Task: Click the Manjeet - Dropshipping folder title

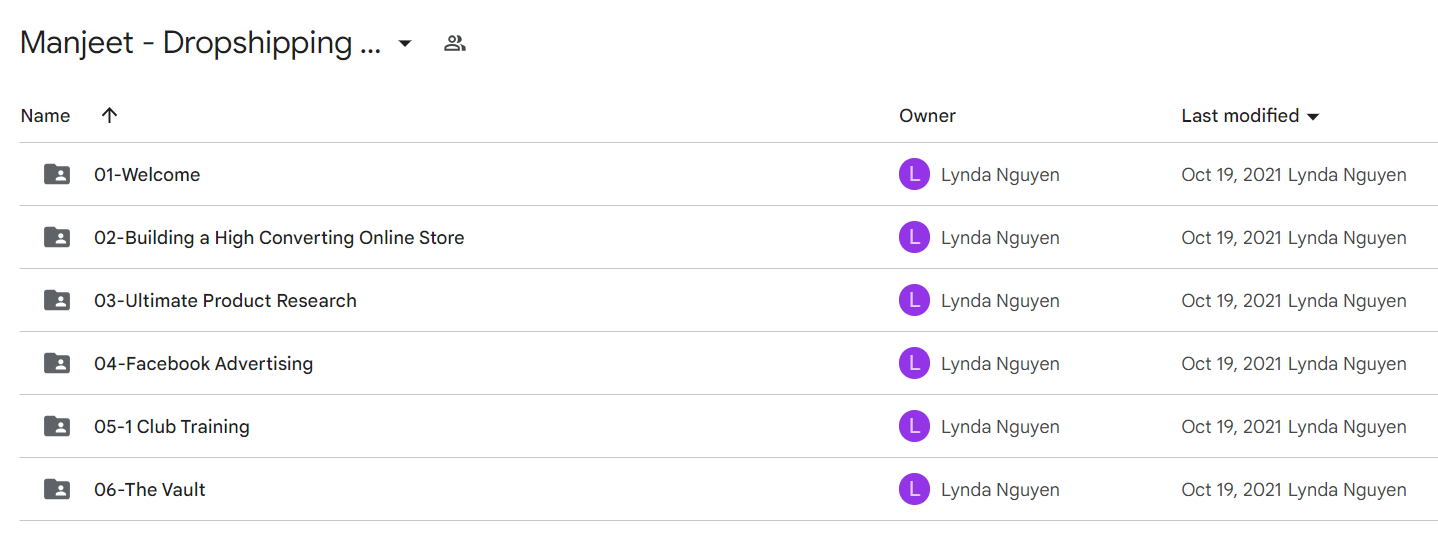Action: 200,43
